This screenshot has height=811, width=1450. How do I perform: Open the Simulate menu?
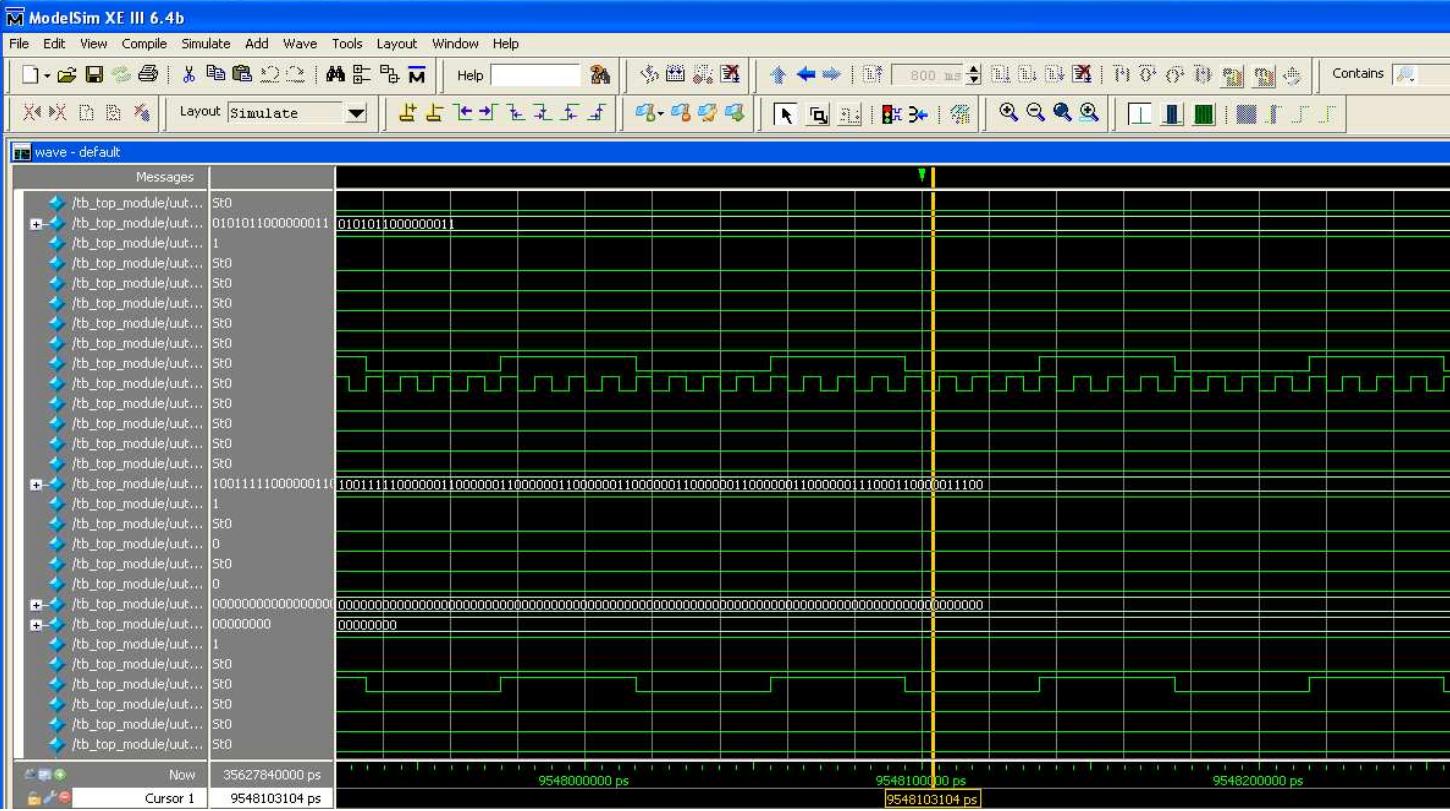point(206,44)
